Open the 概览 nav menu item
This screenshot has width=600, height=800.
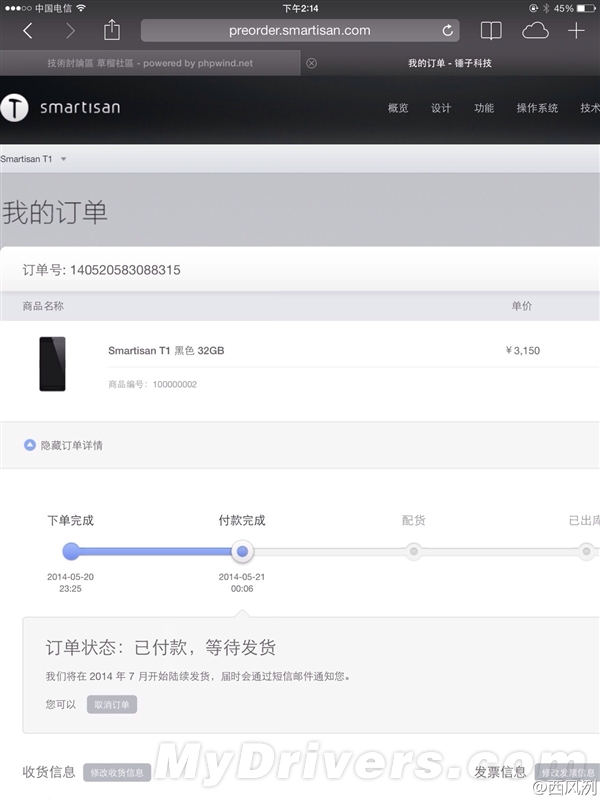(398, 108)
